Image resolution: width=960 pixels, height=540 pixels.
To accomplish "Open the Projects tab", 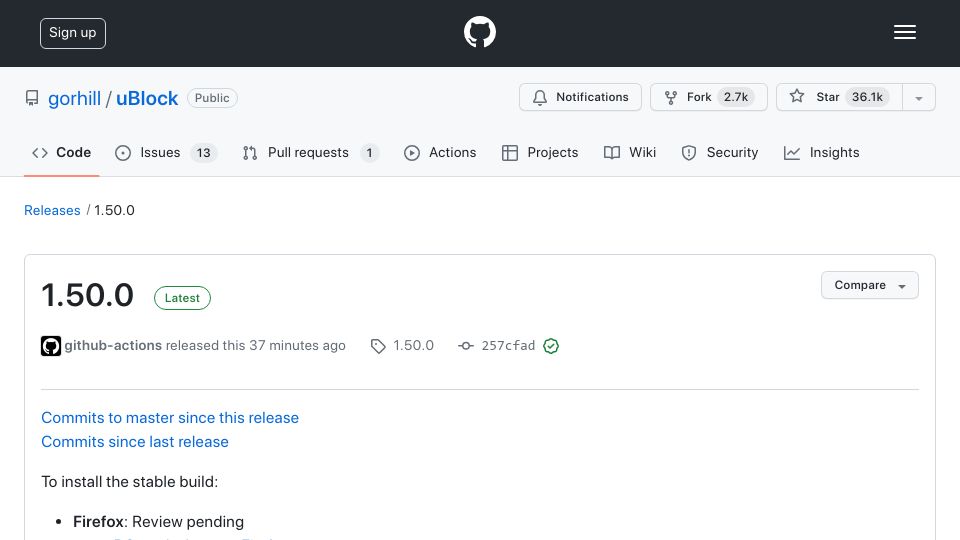I will (539, 152).
